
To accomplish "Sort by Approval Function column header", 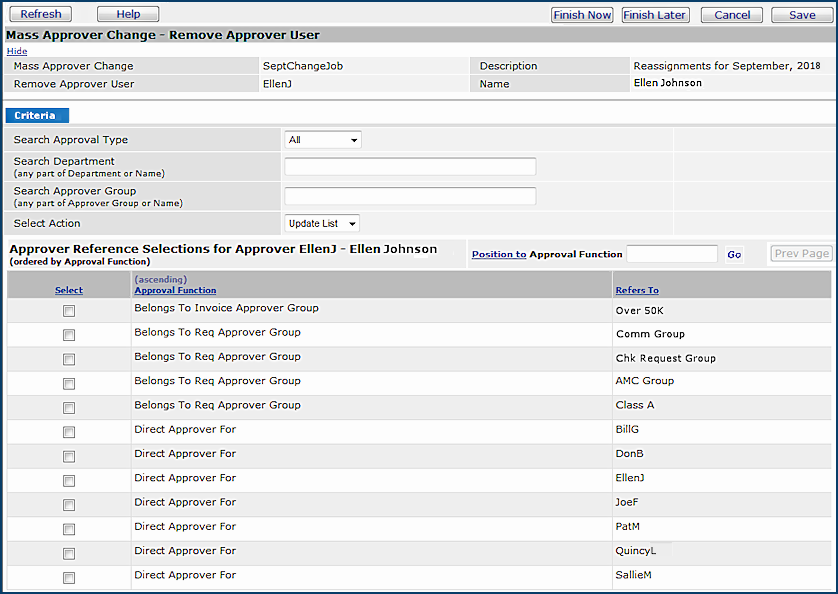I will click(175, 290).
